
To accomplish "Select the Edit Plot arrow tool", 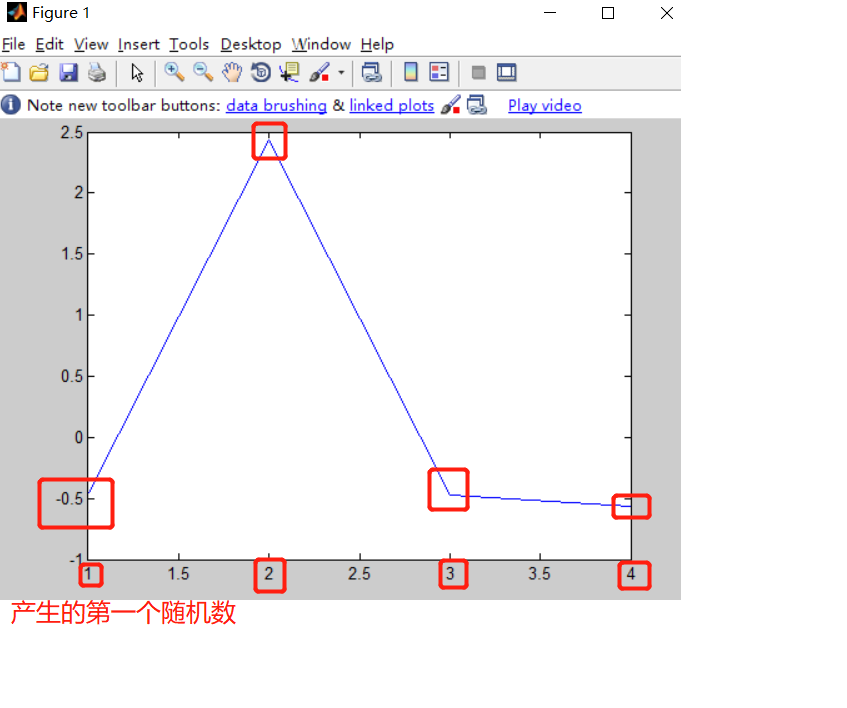I will tap(137, 72).
